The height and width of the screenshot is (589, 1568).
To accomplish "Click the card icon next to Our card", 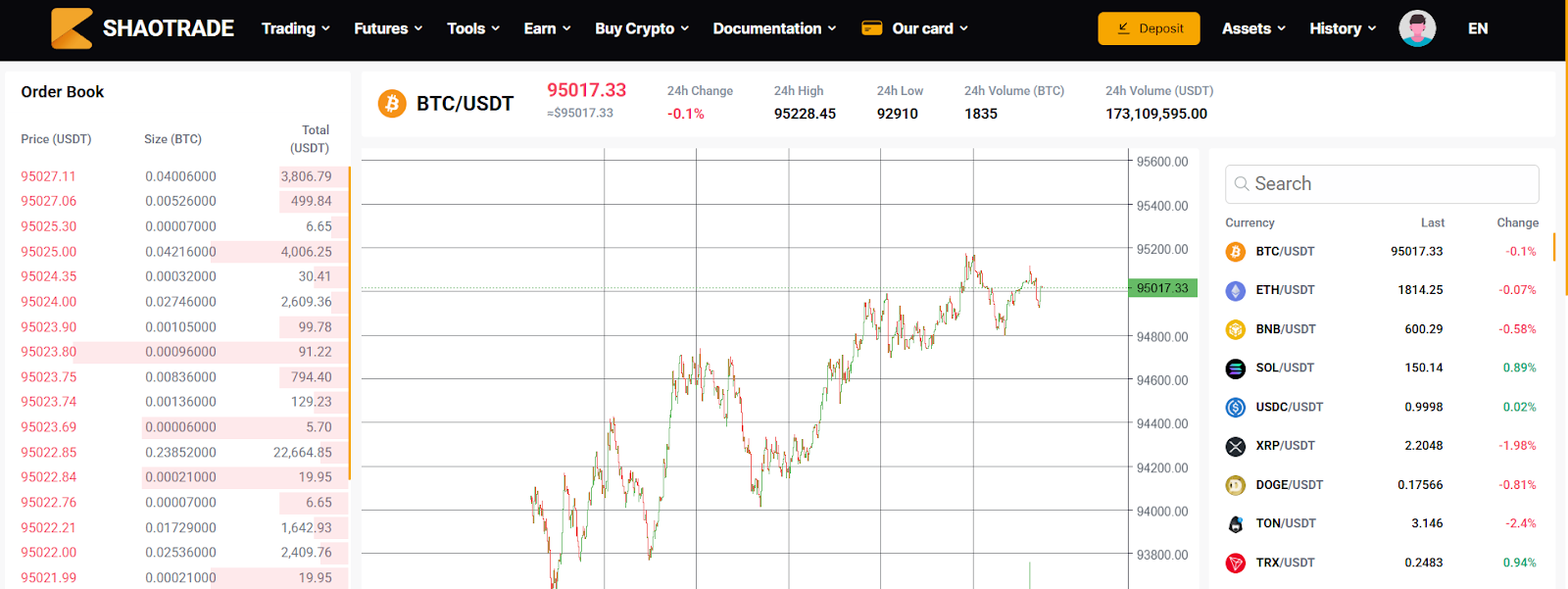I will coord(872,28).
